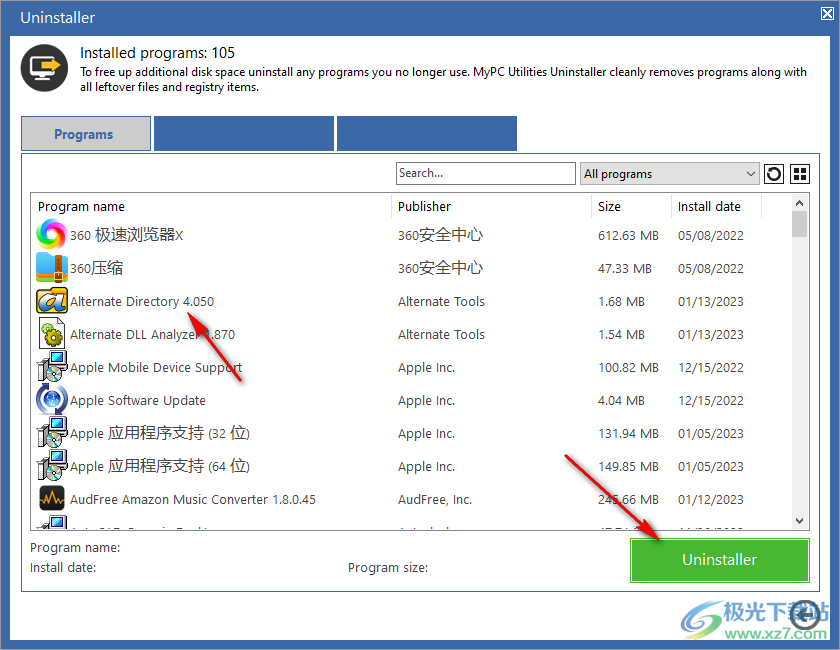Select row '360 极速浏览器X'
The width and height of the screenshot is (840, 650).
pyautogui.click(x=411, y=235)
